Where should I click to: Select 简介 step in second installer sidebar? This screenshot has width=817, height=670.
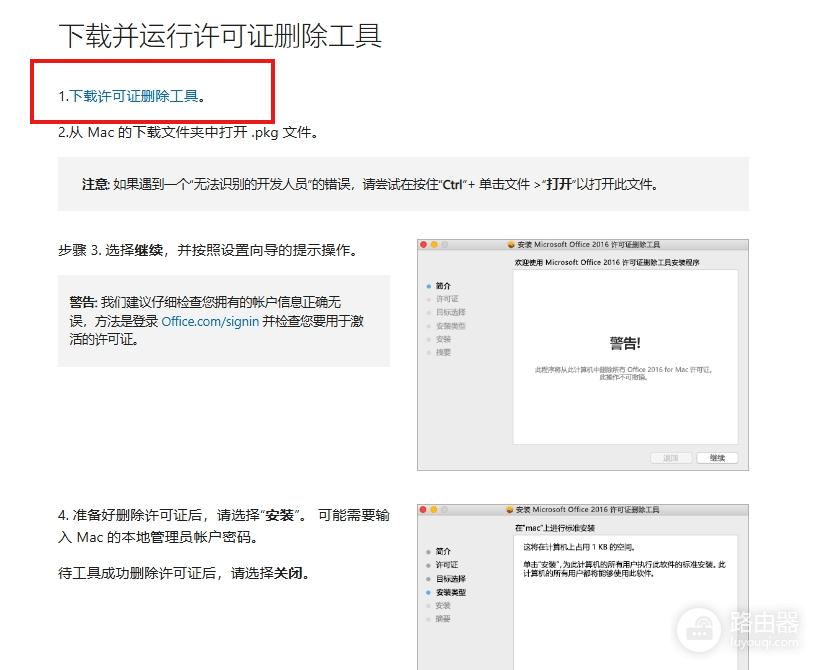point(443,551)
